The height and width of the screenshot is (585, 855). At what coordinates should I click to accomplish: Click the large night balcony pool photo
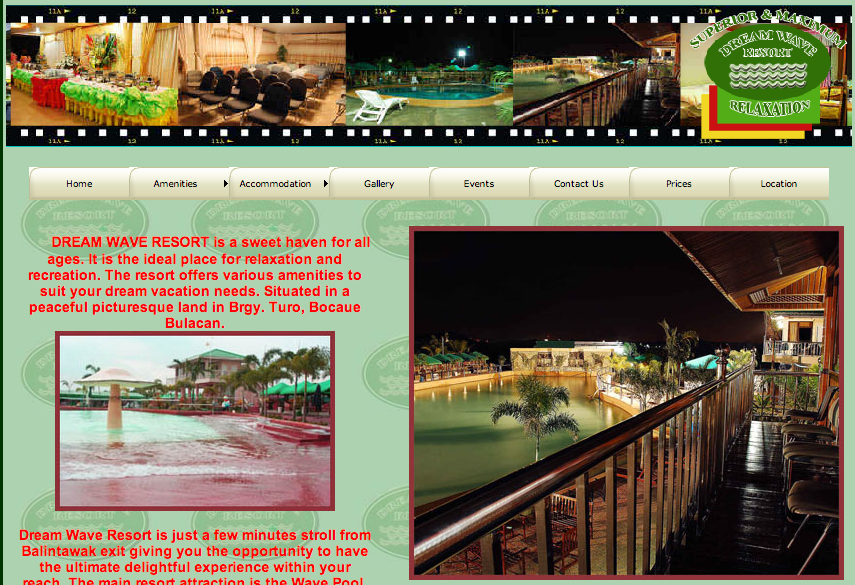(x=626, y=403)
